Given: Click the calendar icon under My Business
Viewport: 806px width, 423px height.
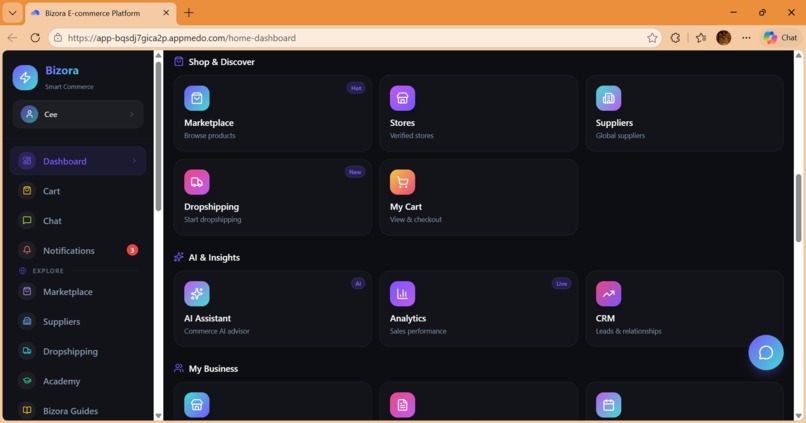Looking at the screenshot, I should point(609,405).
